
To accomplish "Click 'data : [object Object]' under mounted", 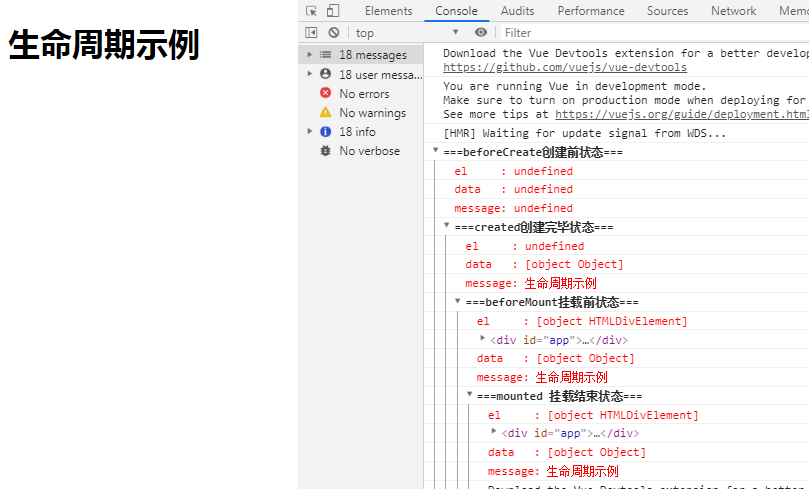I will coord(567,452).
